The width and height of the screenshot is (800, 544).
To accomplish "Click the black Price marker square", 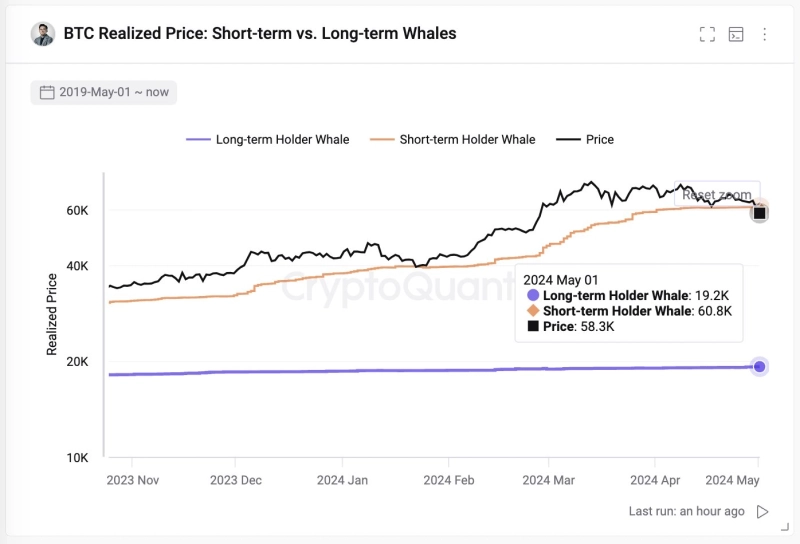I will coord(760,213).
